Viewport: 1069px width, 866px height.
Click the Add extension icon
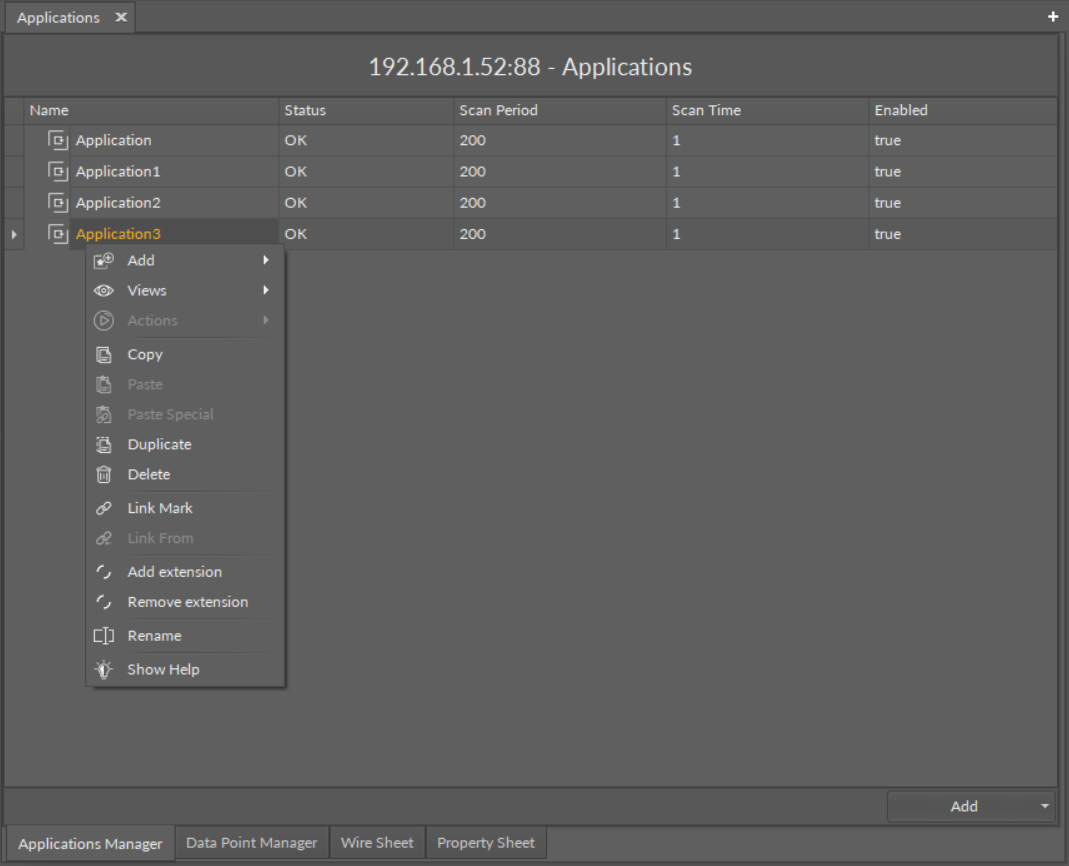pyautogui.click(x=103, y=573)
